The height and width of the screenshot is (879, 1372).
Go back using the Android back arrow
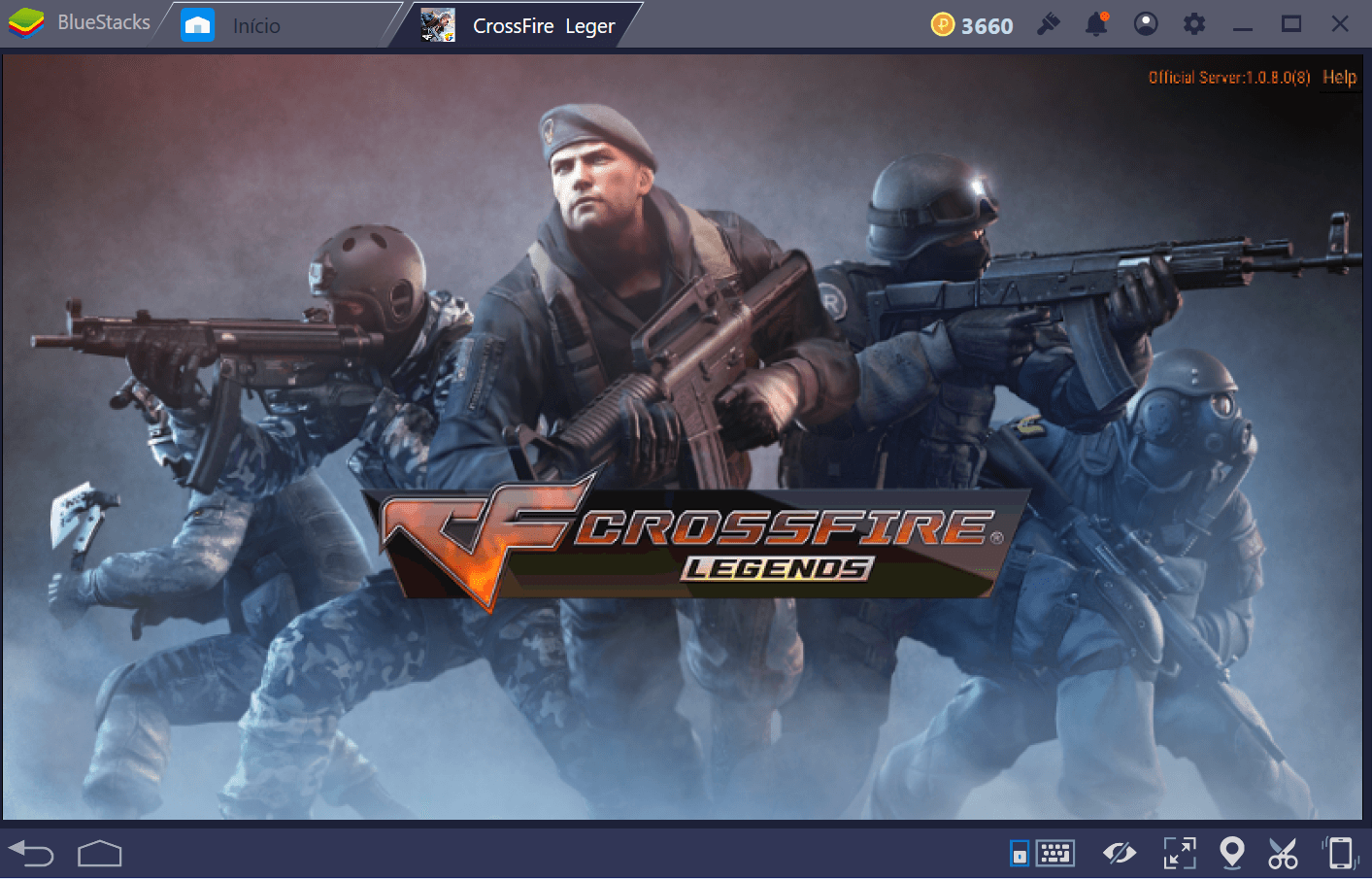pos(31,854)
